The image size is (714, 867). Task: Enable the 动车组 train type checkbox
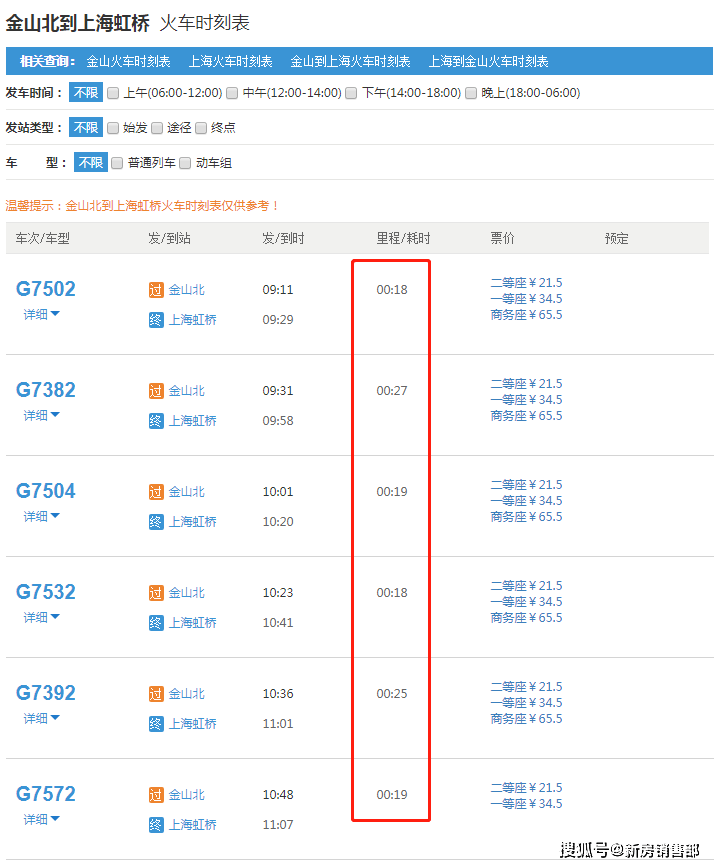[185, 163]
